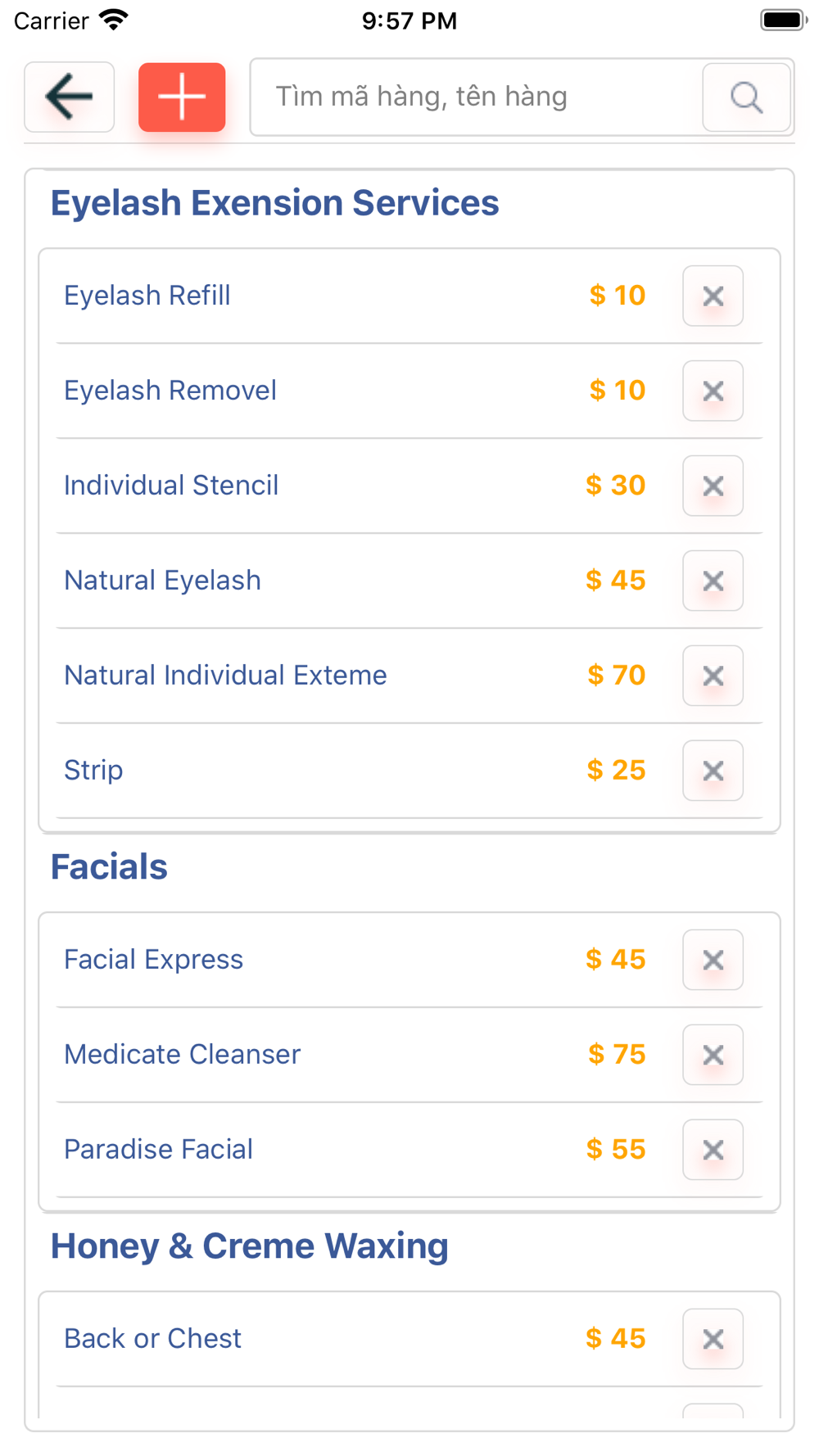
Task: Select the Eyelash Exension Services heading
Action: (274, 203)
